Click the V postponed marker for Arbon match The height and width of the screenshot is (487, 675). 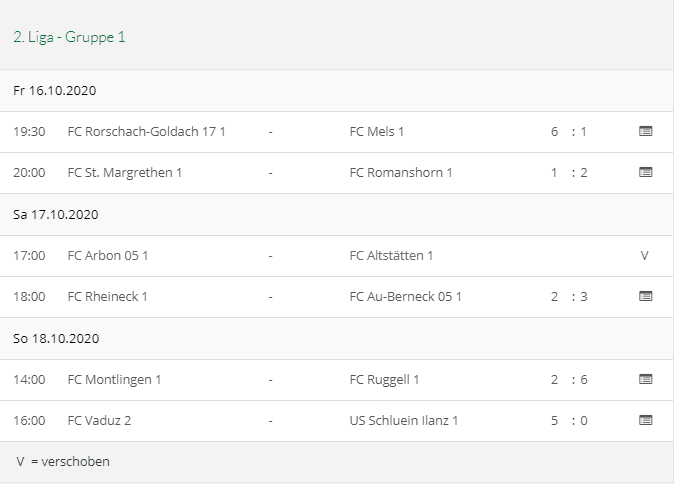(645, 255)
